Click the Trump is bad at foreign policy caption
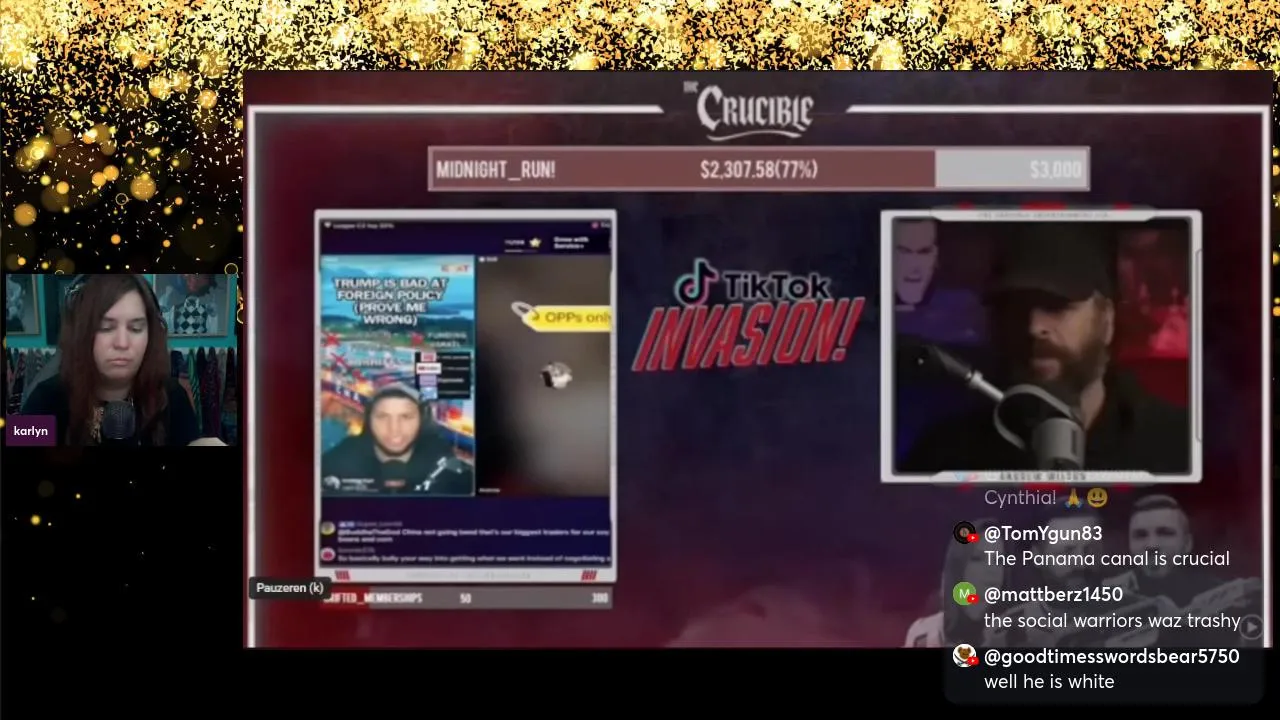 390,301
